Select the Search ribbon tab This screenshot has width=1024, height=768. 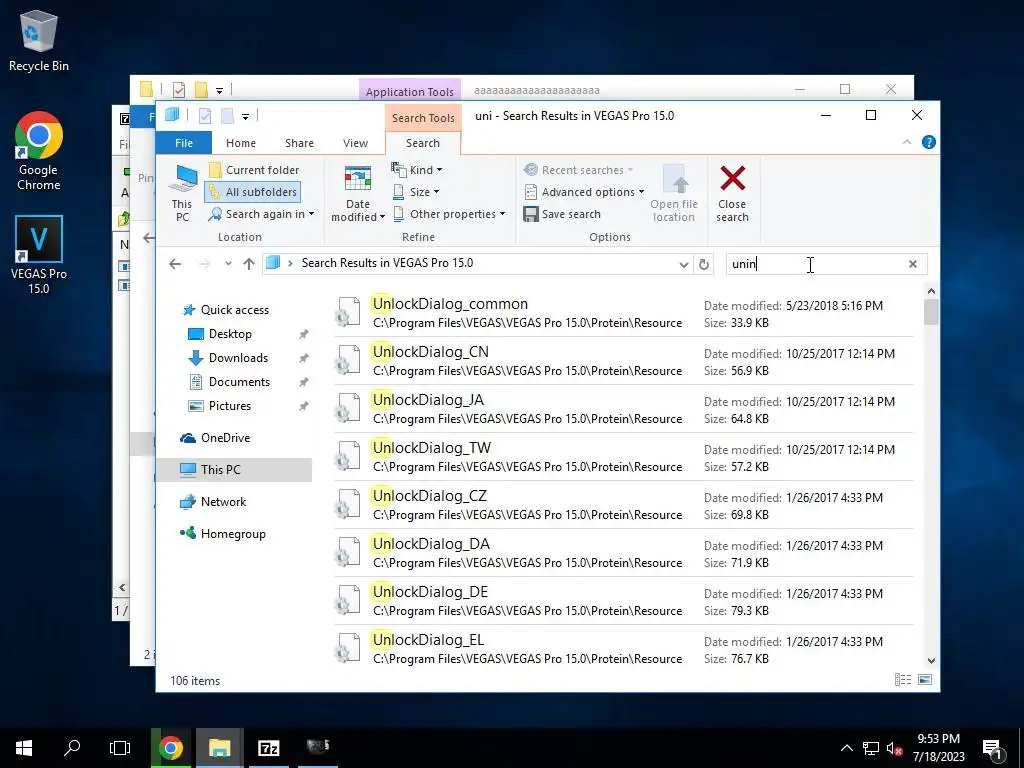pos(423,143)
